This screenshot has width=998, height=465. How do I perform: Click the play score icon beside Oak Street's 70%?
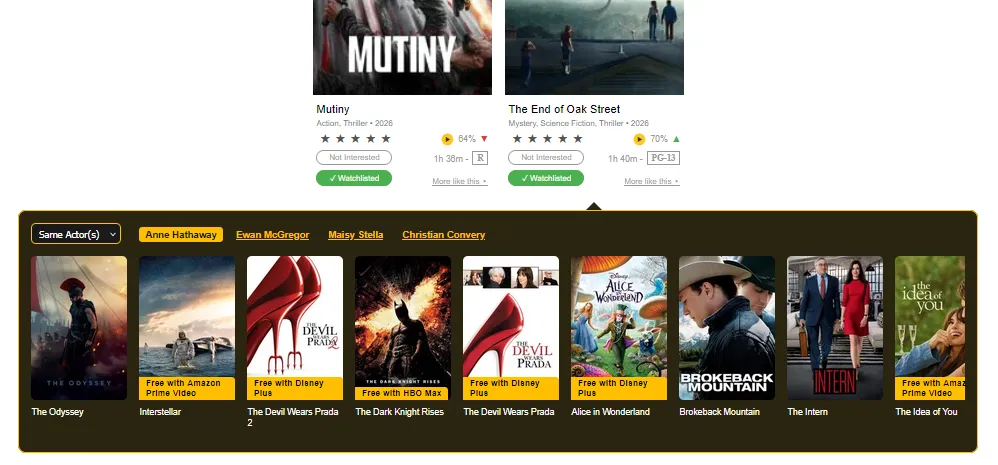pyautogui.click(x=639, y=139)
